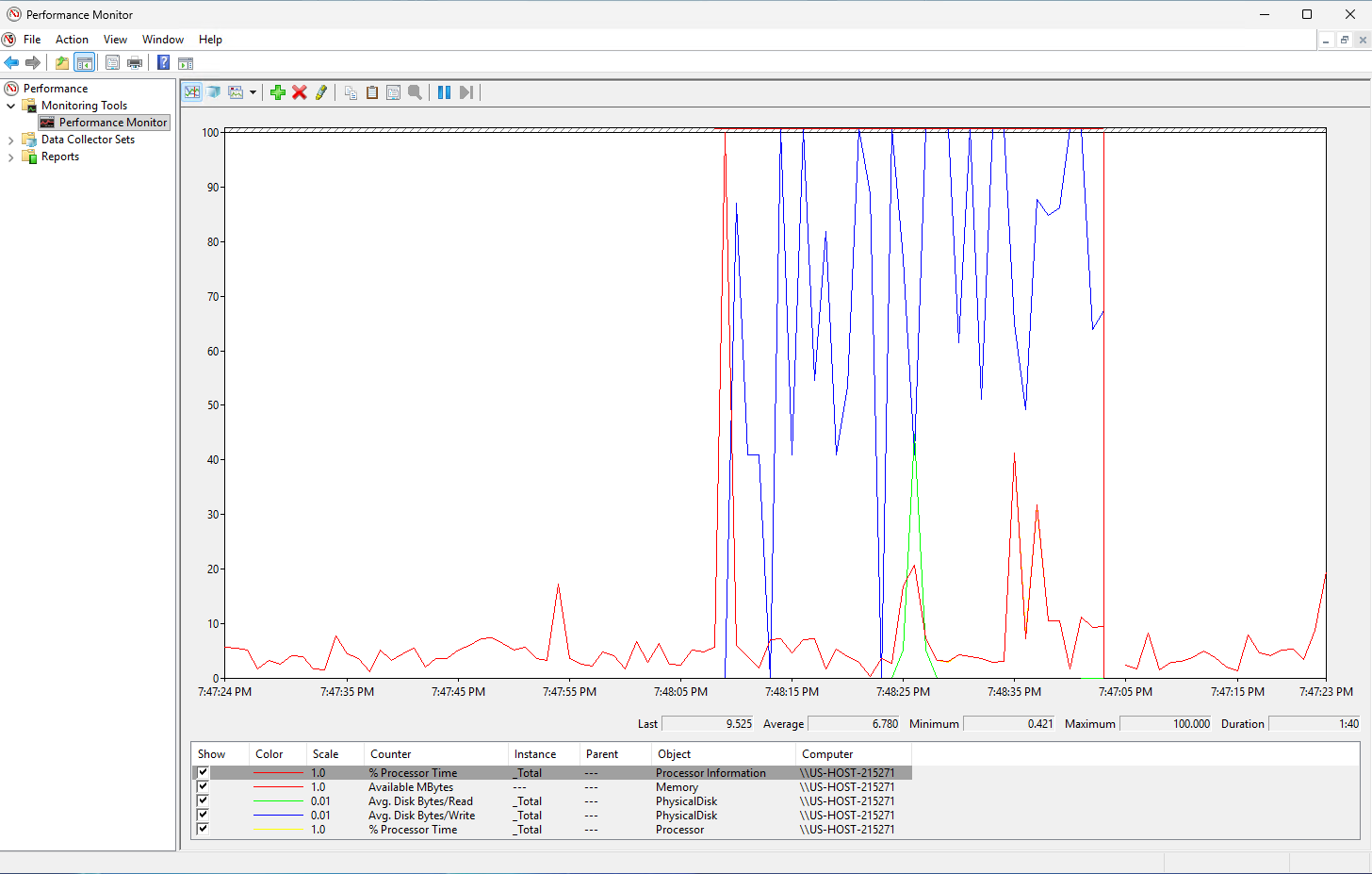
Task: Click the Update Data step-forward button
Action: (465, 92)
